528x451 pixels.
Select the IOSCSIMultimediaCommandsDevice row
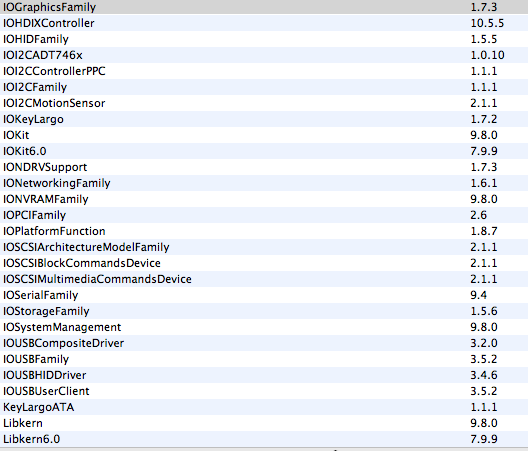coord(264,279)
